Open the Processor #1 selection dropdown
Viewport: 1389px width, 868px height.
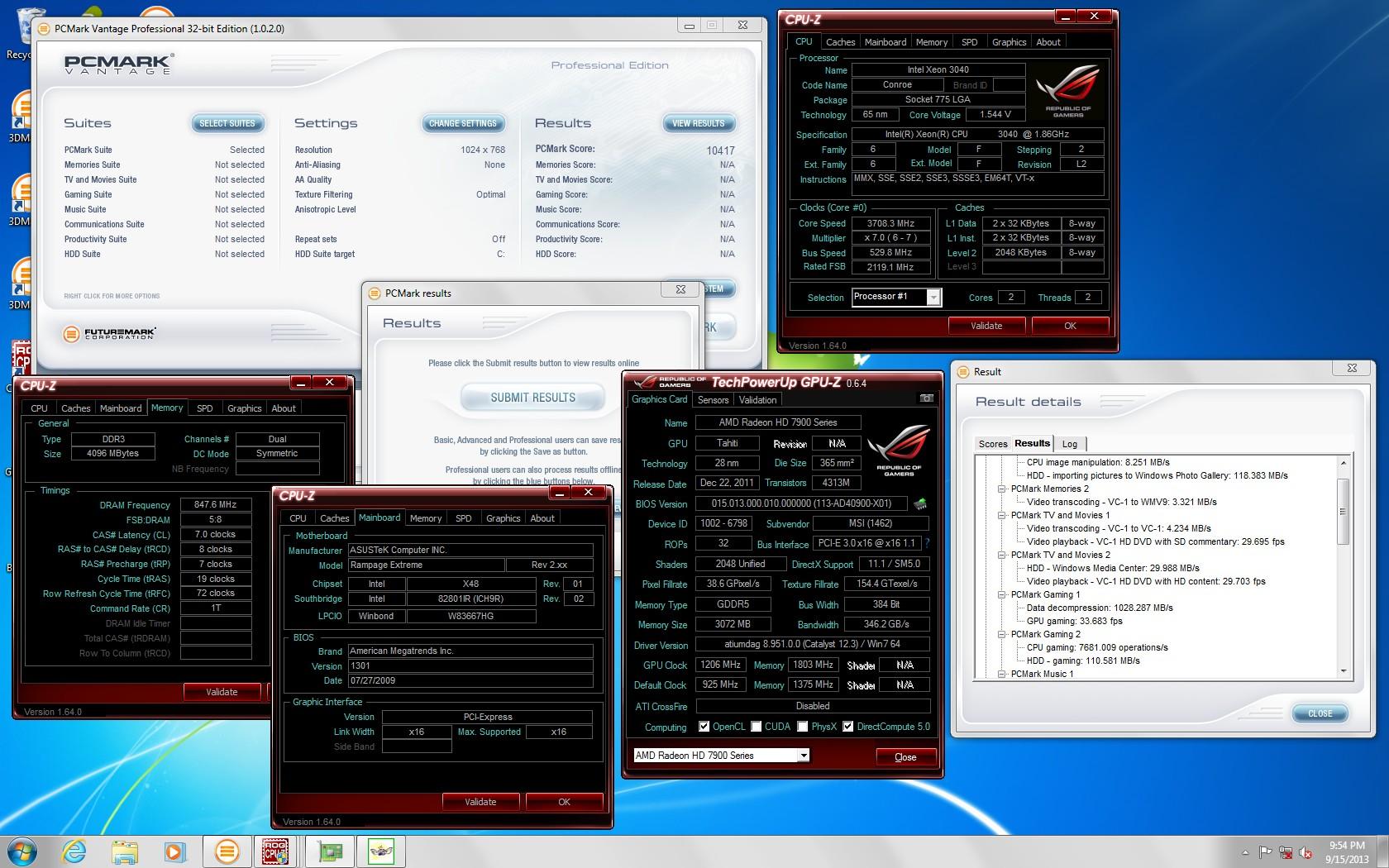click(x=933, y=298)
